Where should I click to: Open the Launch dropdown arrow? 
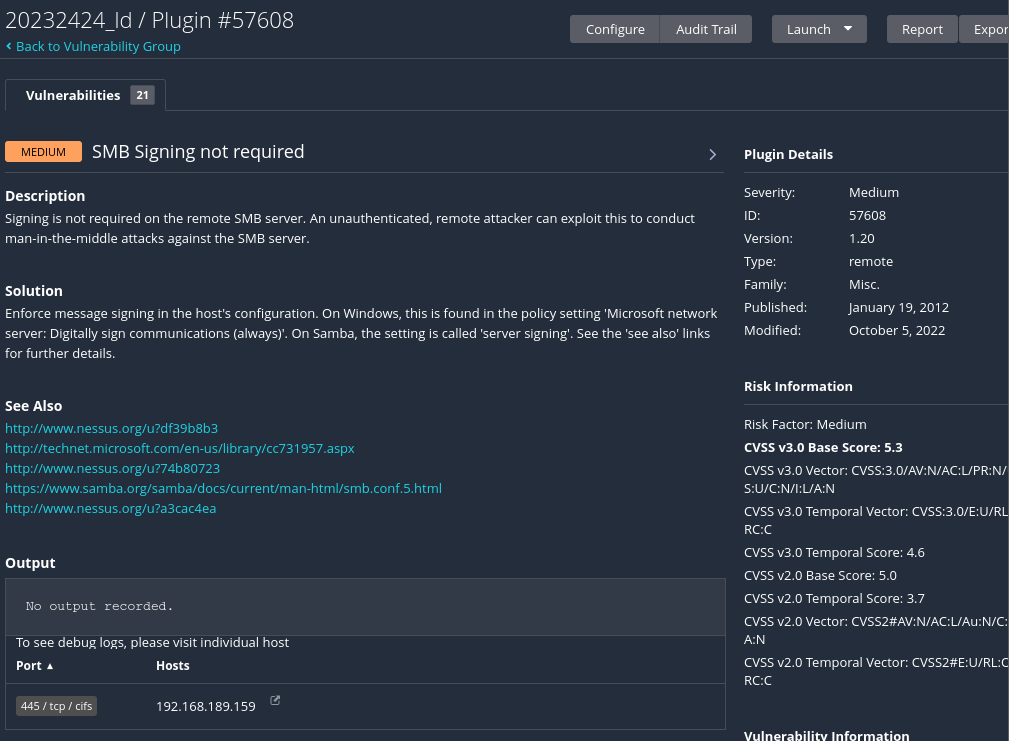point(847,29)
